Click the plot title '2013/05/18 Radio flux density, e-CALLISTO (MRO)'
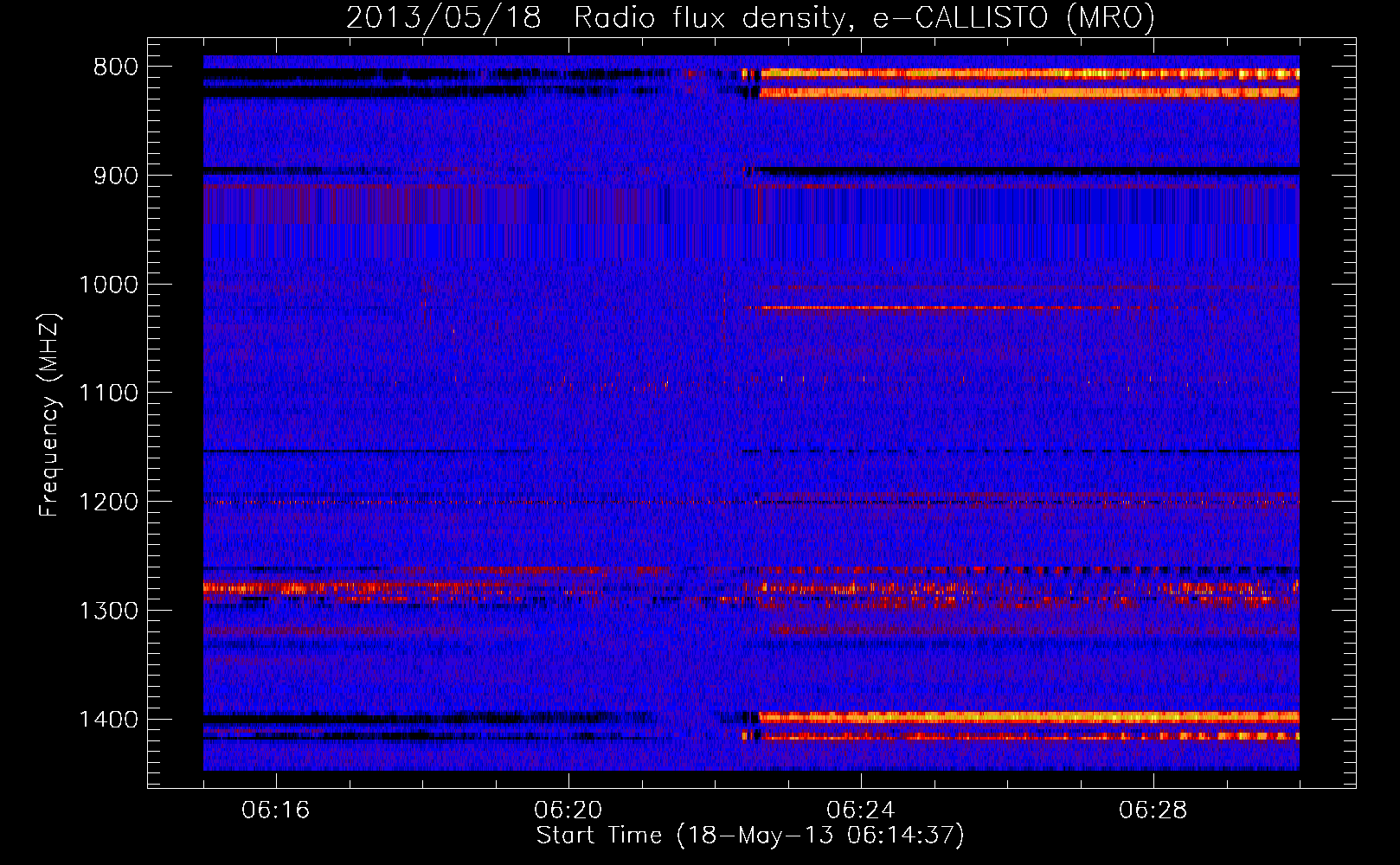Viewport: 1400px width, 865px height. [x=750, y=17]
